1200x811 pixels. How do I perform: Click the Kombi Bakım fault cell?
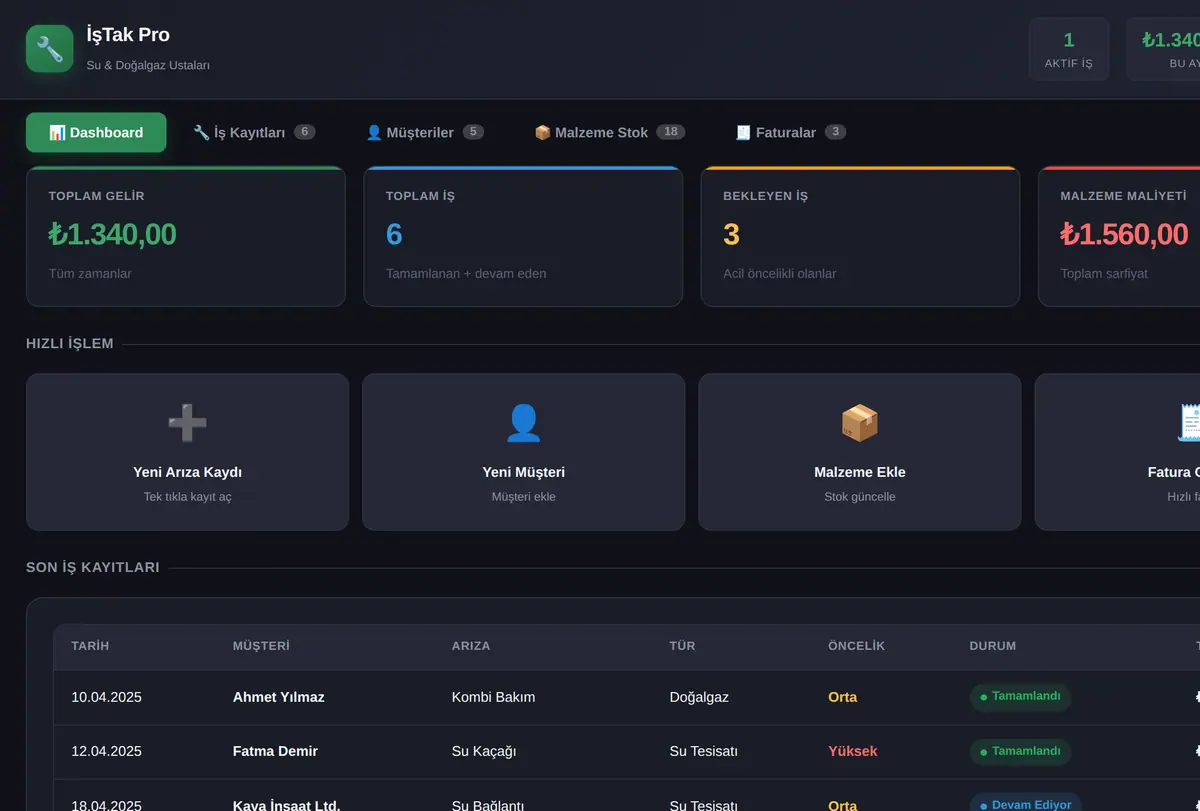(493, 697)
